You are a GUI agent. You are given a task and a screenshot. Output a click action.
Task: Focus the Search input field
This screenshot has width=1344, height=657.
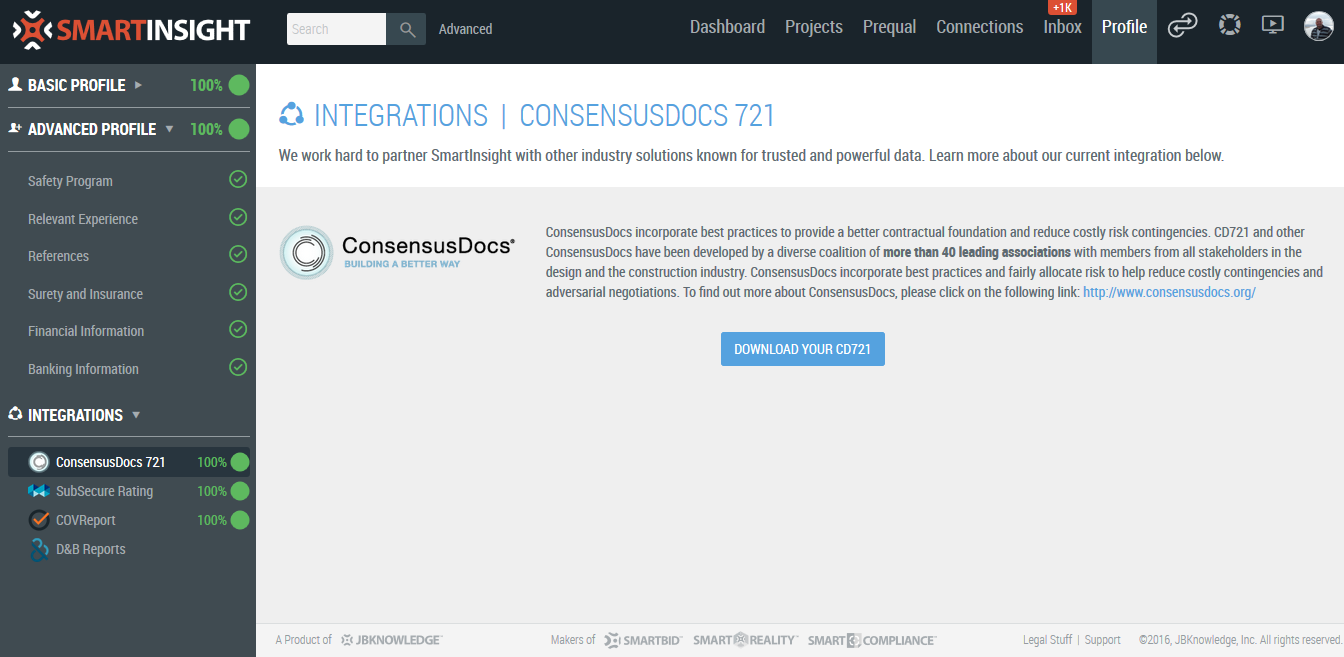pyautogui.click(x=336, y=29)
